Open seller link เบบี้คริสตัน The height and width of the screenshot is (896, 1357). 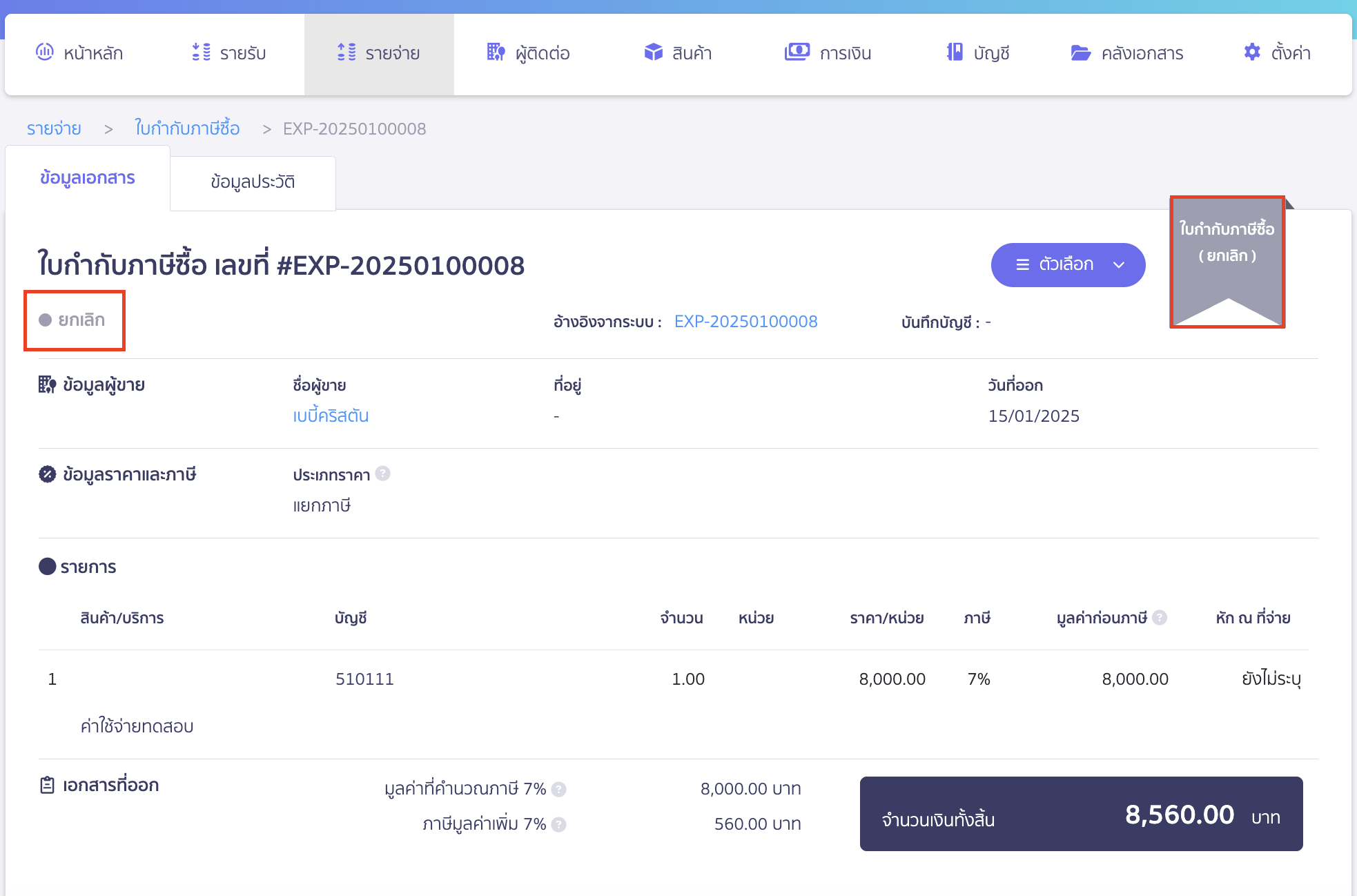click(x=331, y=416)
